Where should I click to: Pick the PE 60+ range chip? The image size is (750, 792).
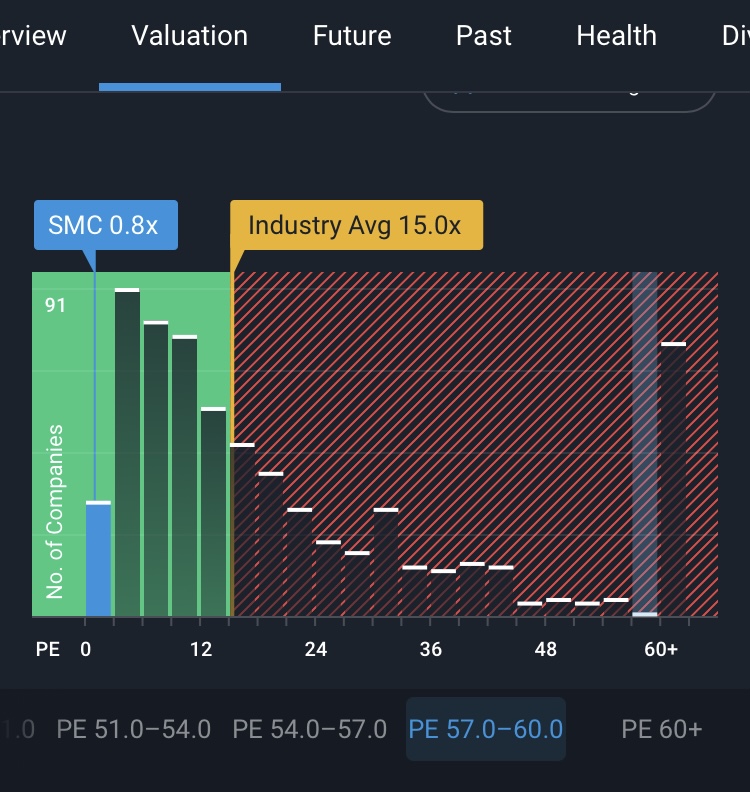coord(661,729)
